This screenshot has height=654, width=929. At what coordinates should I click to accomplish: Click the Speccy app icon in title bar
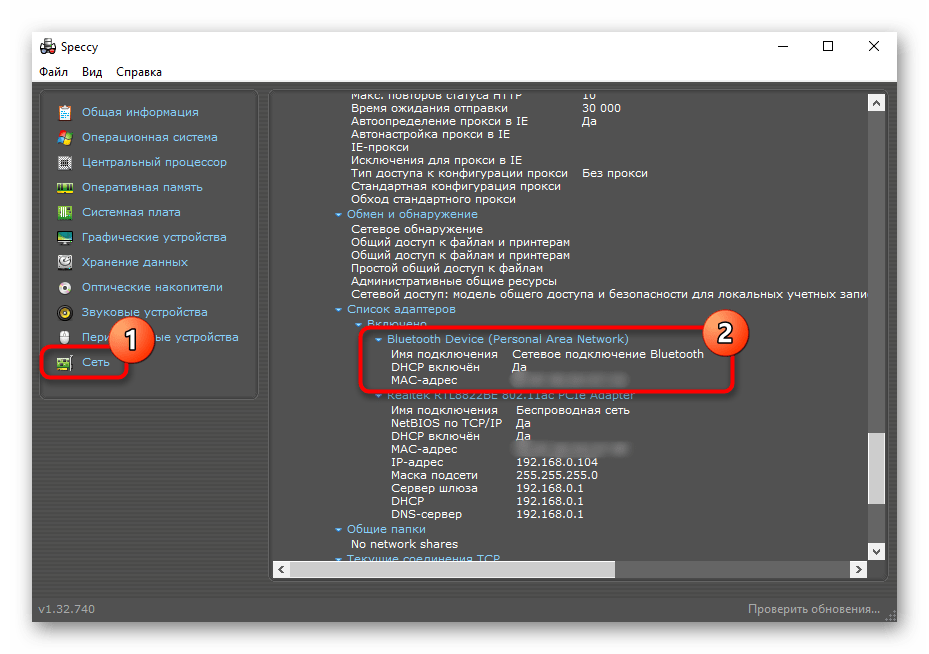click(x=48, y=46)
